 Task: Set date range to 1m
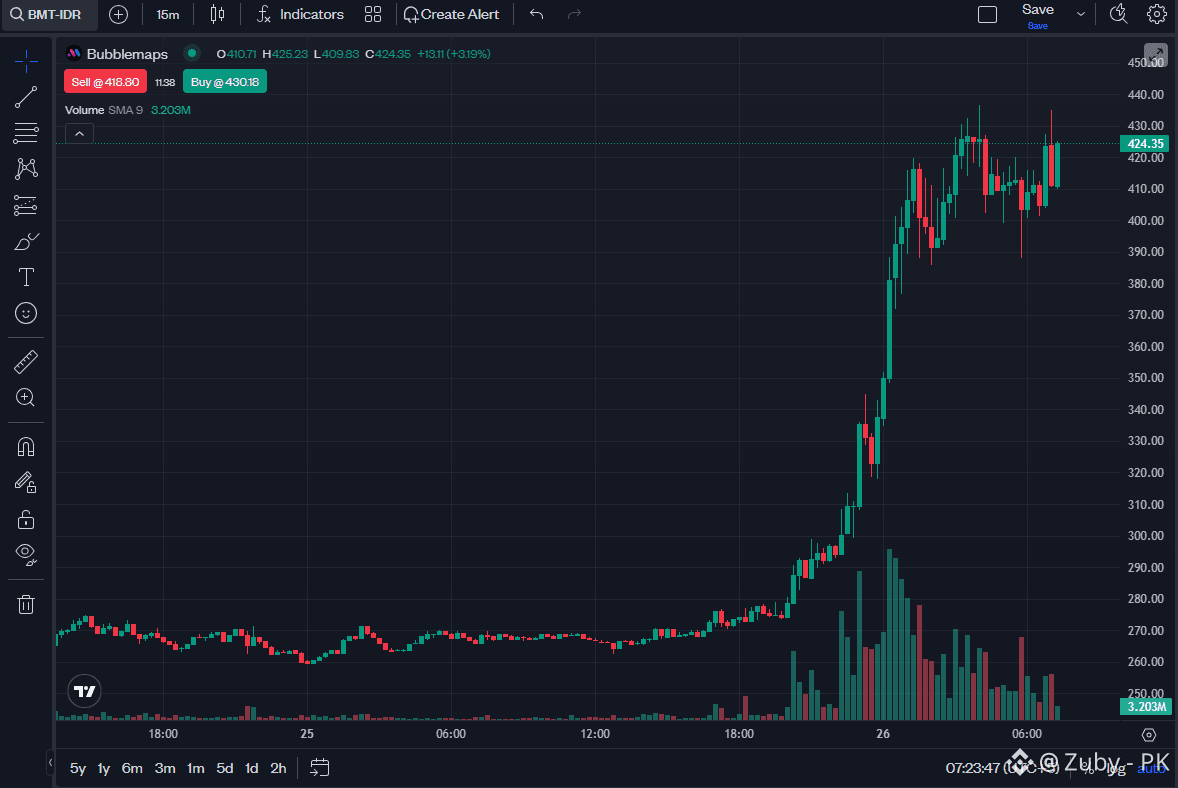click(x=195, y=768)
